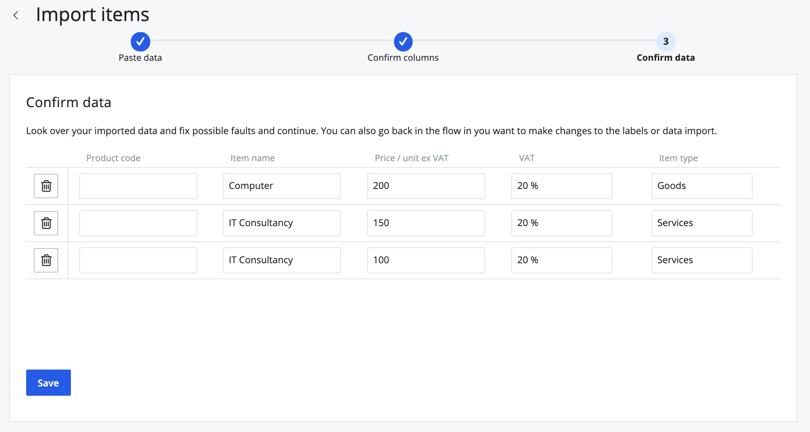Click the price field containing 100
This screenshot has height=432, width=810.
click(425, 260)
